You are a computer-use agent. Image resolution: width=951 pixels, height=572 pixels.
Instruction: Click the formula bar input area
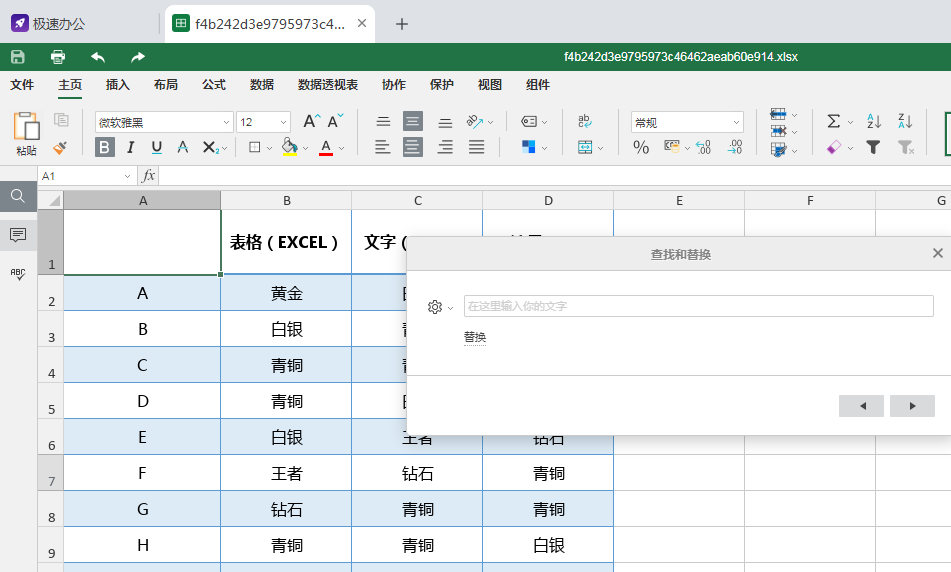tap(555, 176)
